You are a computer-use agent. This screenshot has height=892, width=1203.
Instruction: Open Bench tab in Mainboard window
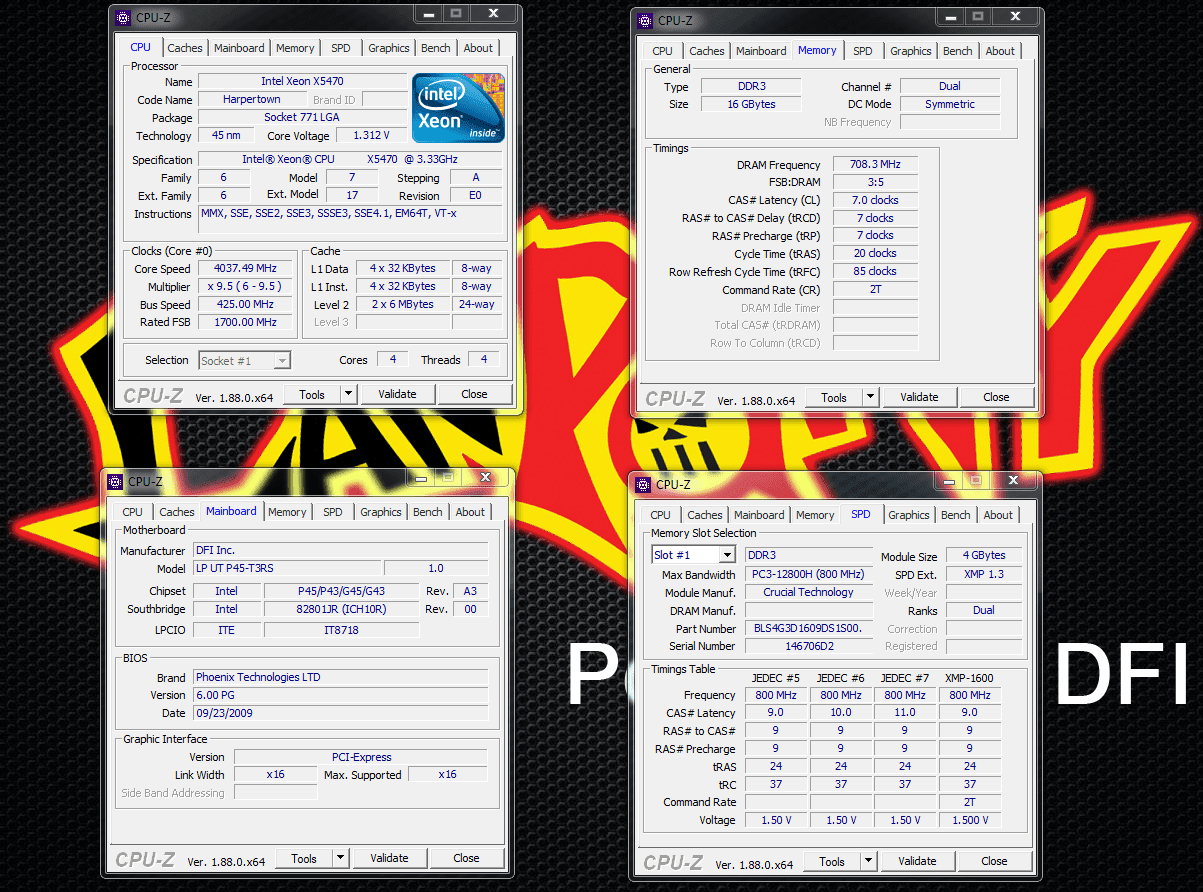(x=428, y=511)
